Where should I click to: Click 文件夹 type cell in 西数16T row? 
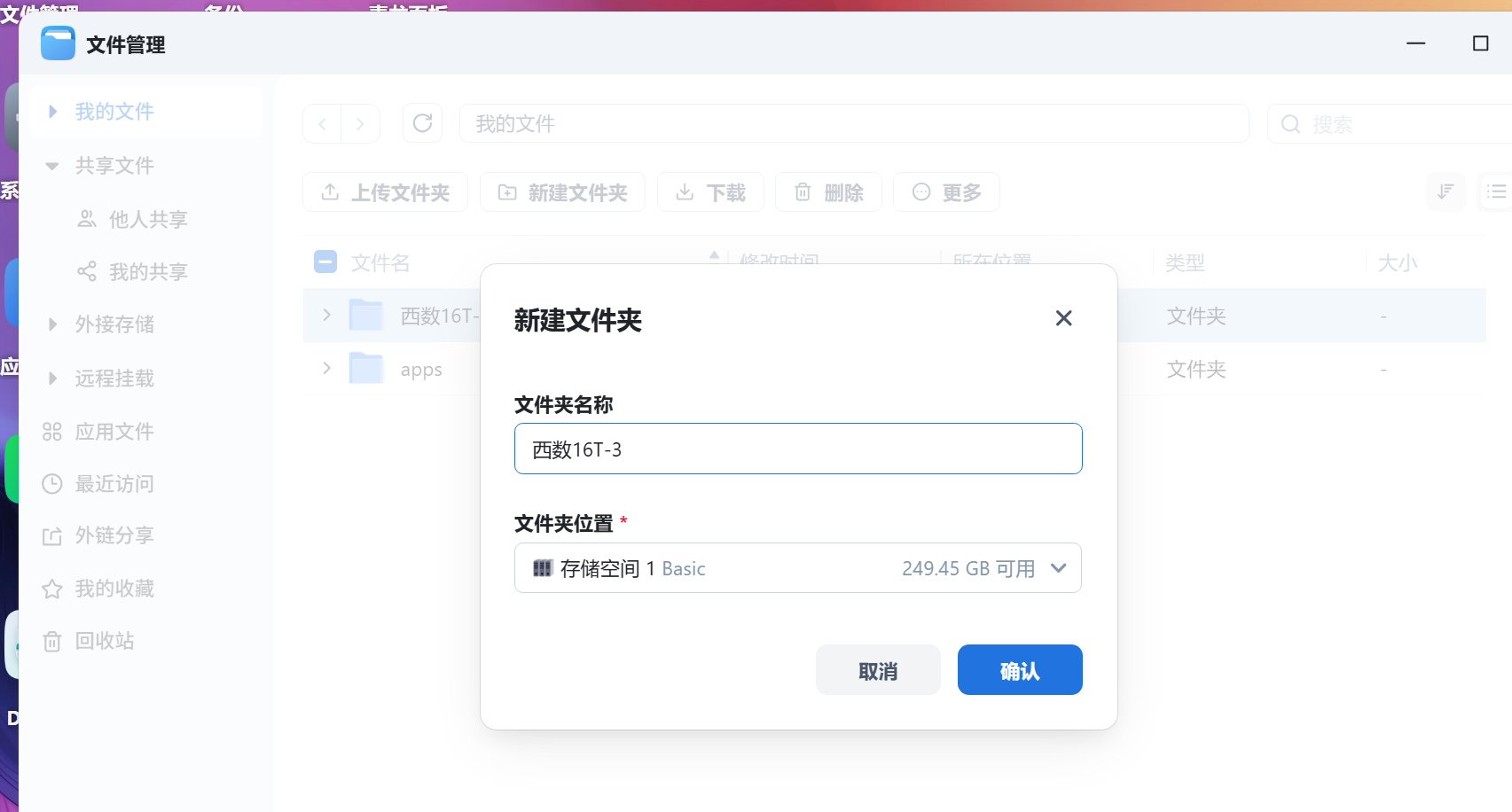(1196, 316)
